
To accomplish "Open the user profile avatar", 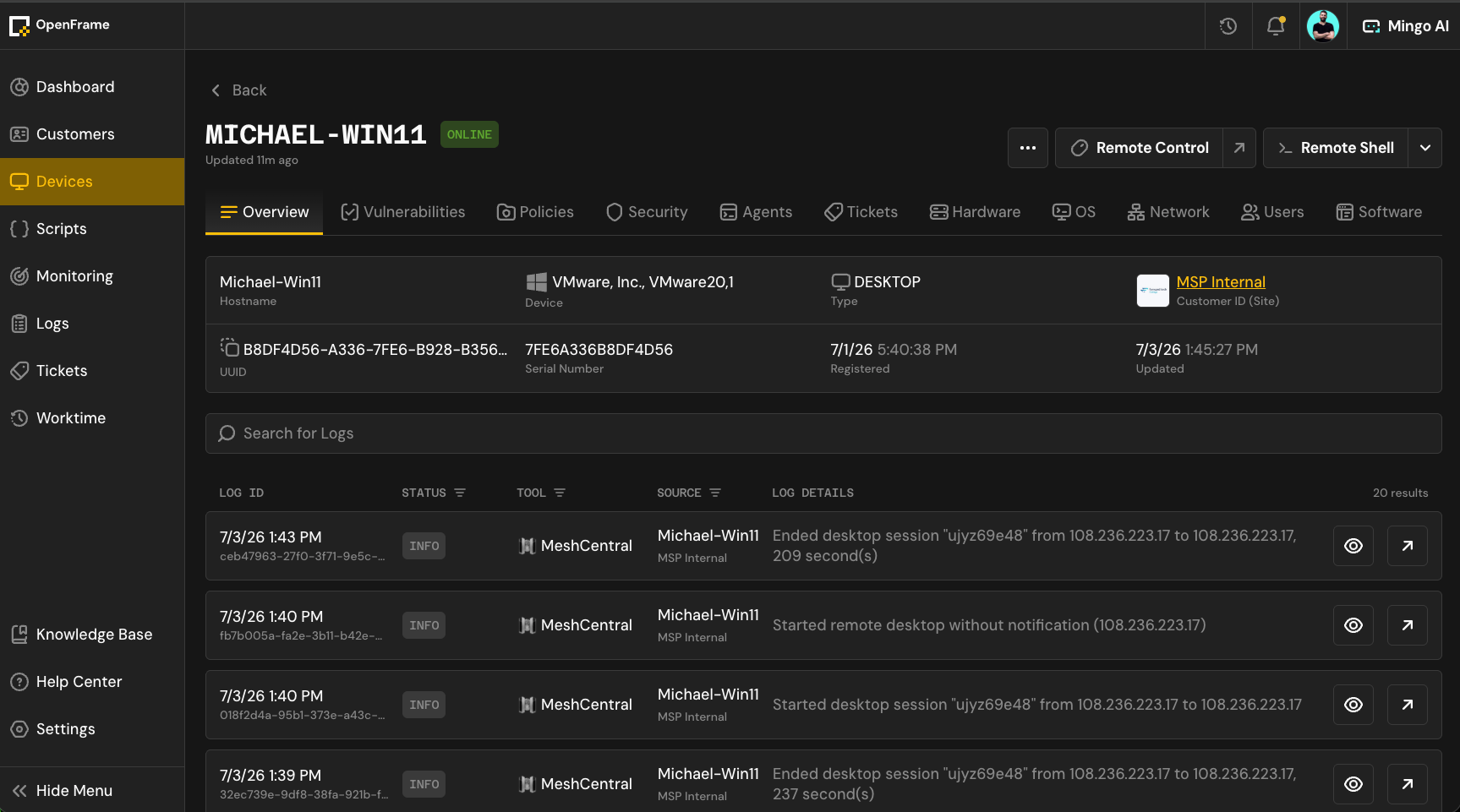I will coord(1323,26).
